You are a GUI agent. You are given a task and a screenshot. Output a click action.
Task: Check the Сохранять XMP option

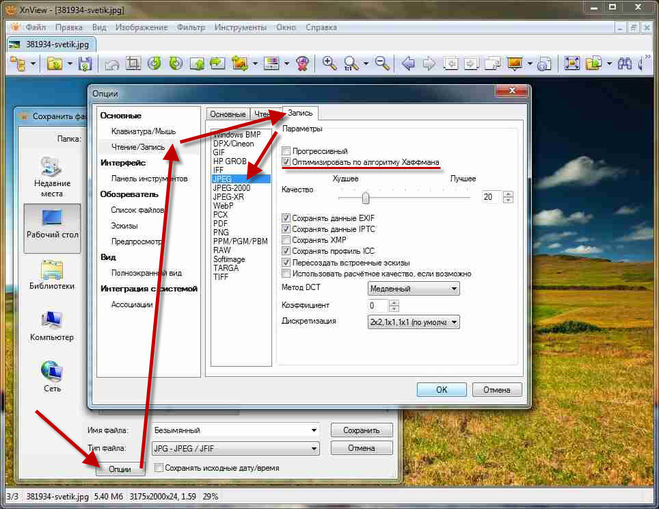[x=287, y=240]
